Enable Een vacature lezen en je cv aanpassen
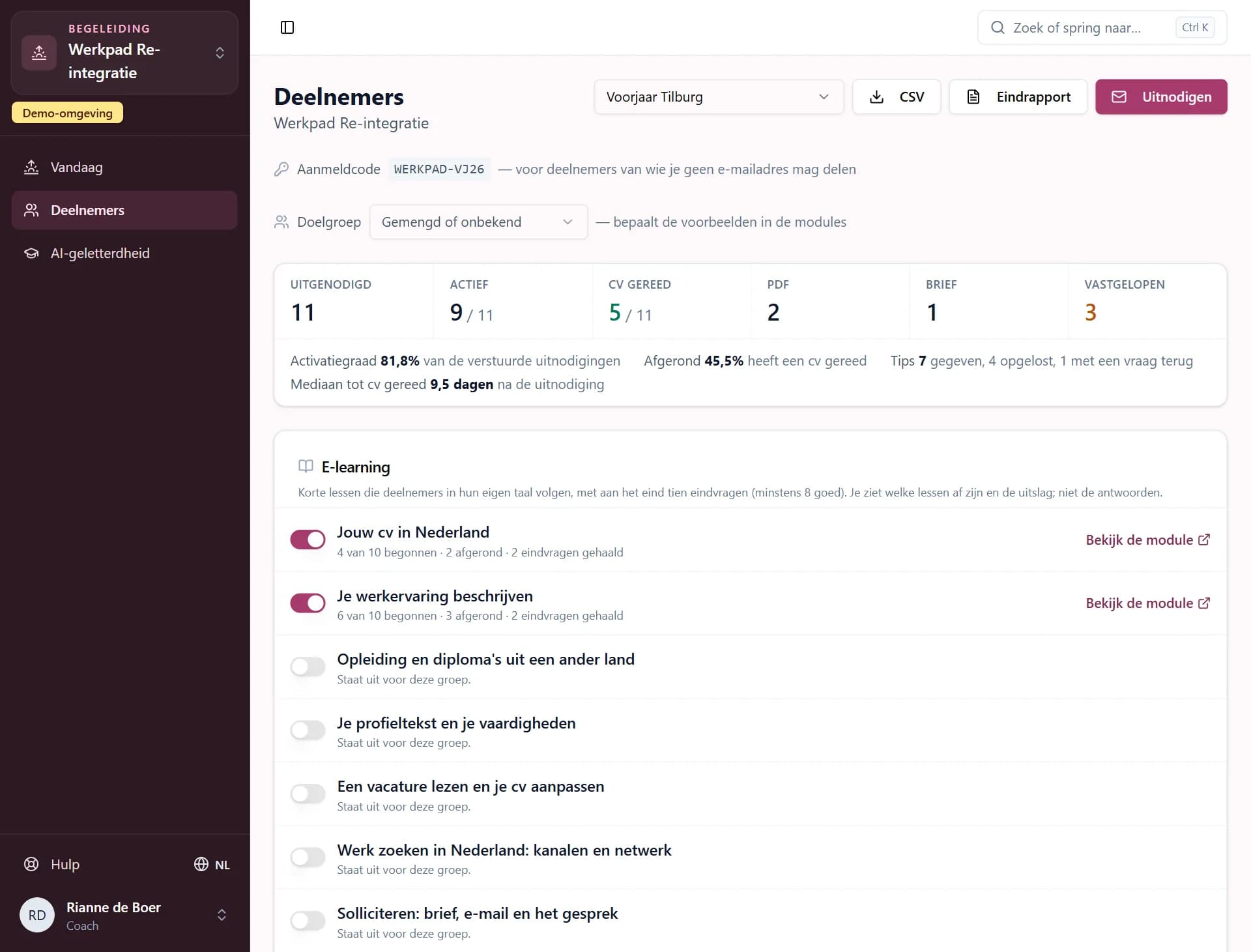 point(308,794)
